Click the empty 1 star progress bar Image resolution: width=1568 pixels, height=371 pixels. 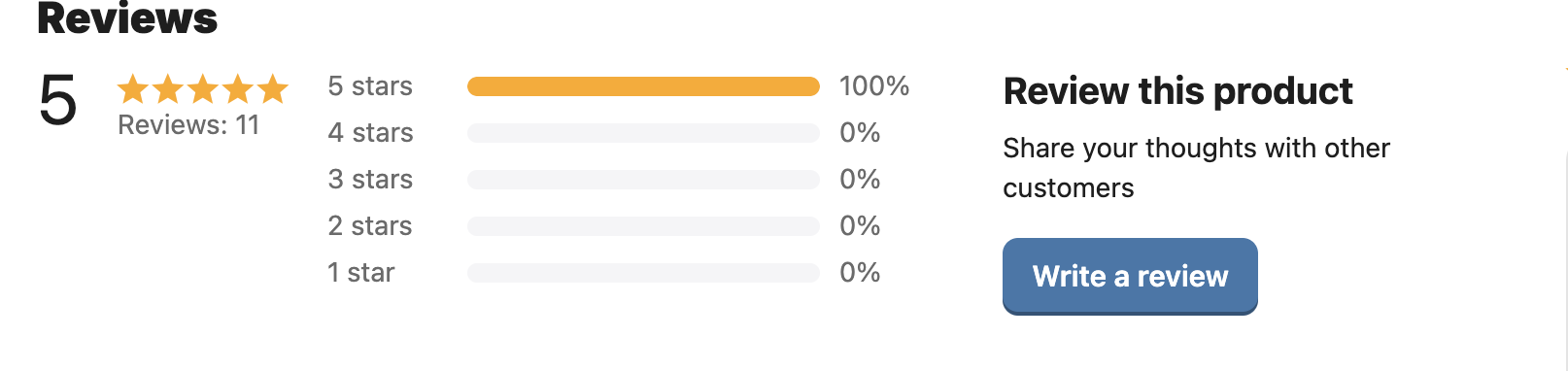[643, 273]
